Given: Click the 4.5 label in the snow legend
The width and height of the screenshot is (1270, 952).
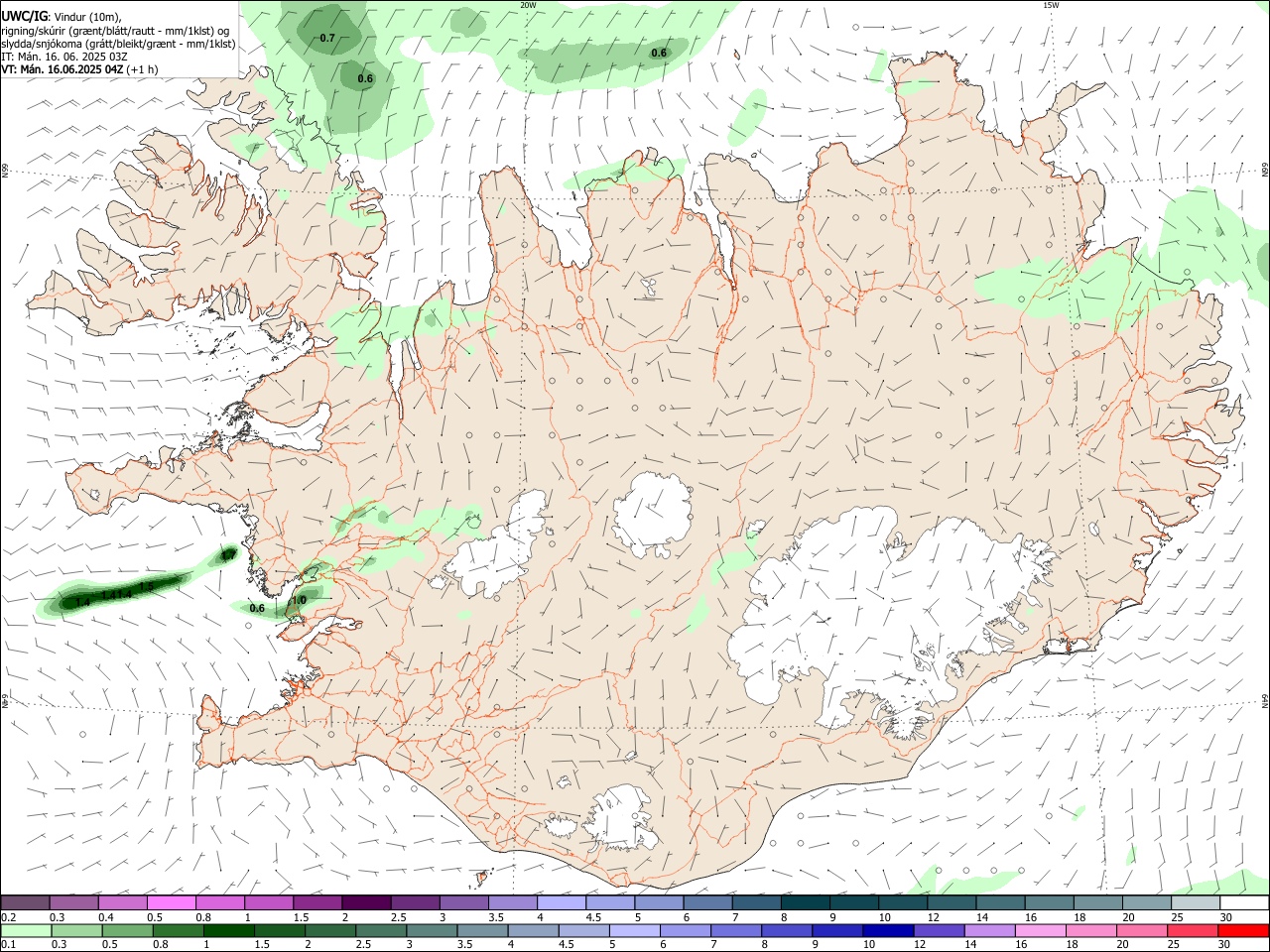Looking at the screenshot, I should [592, 917].
